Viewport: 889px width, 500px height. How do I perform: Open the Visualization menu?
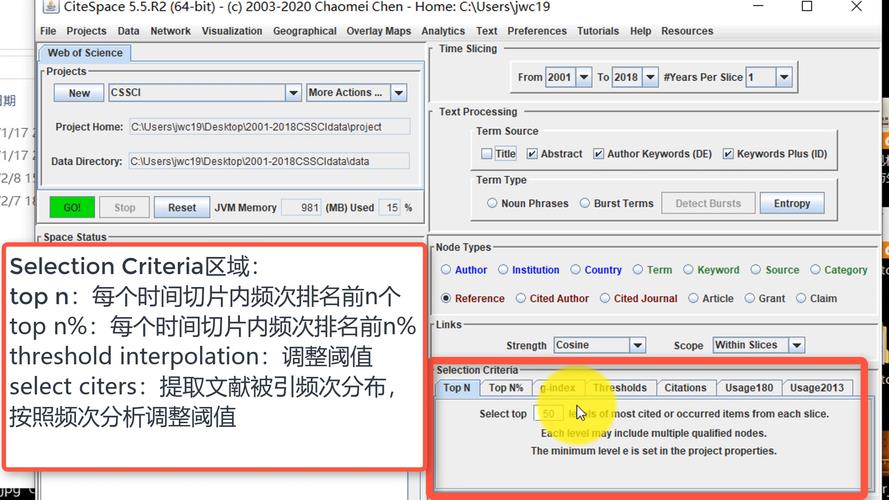[232, 31]
